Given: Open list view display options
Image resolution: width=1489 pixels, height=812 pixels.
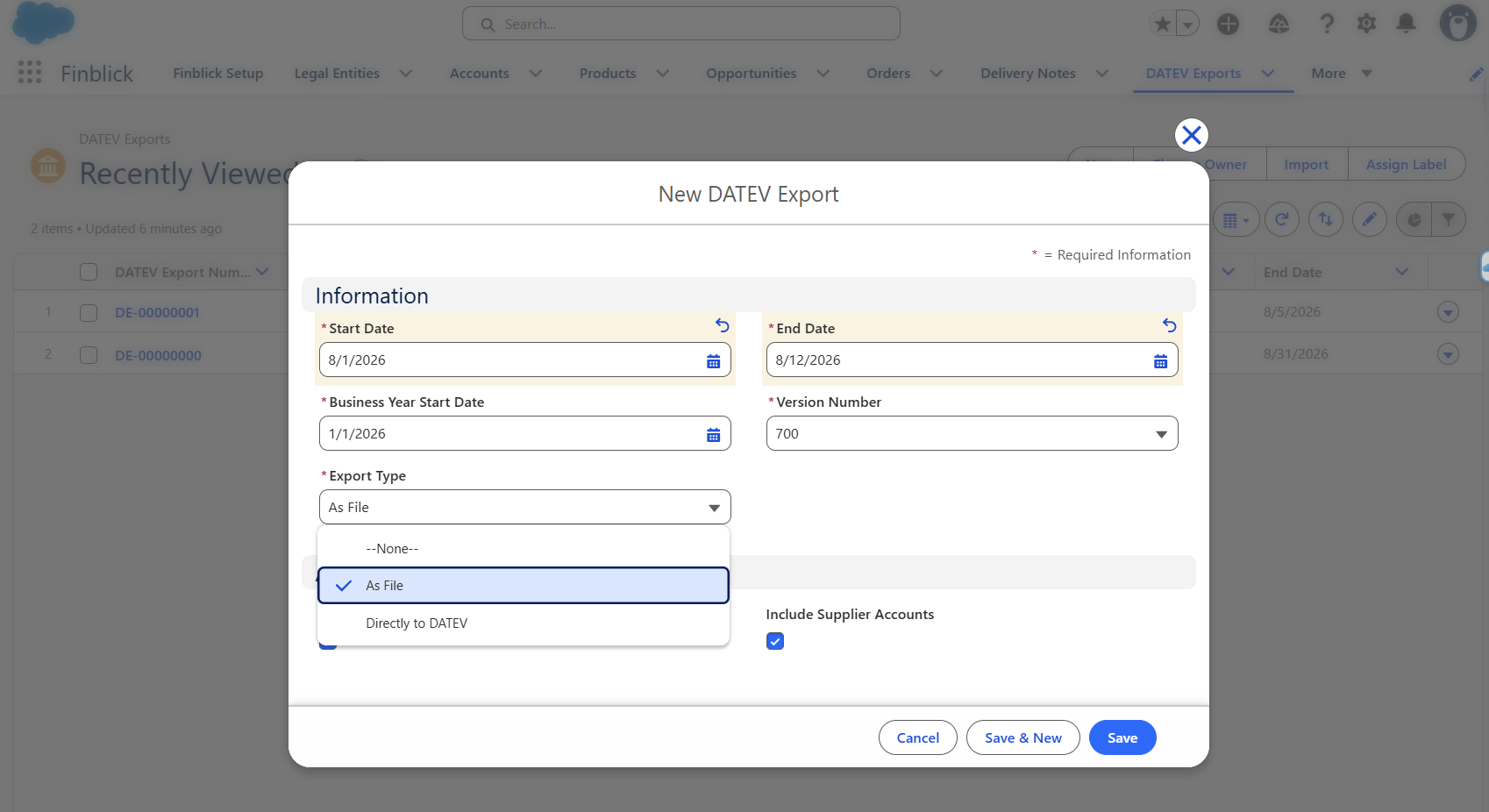Looking at the screenshot, I should pyautogui.click(x=1236, y=219).
